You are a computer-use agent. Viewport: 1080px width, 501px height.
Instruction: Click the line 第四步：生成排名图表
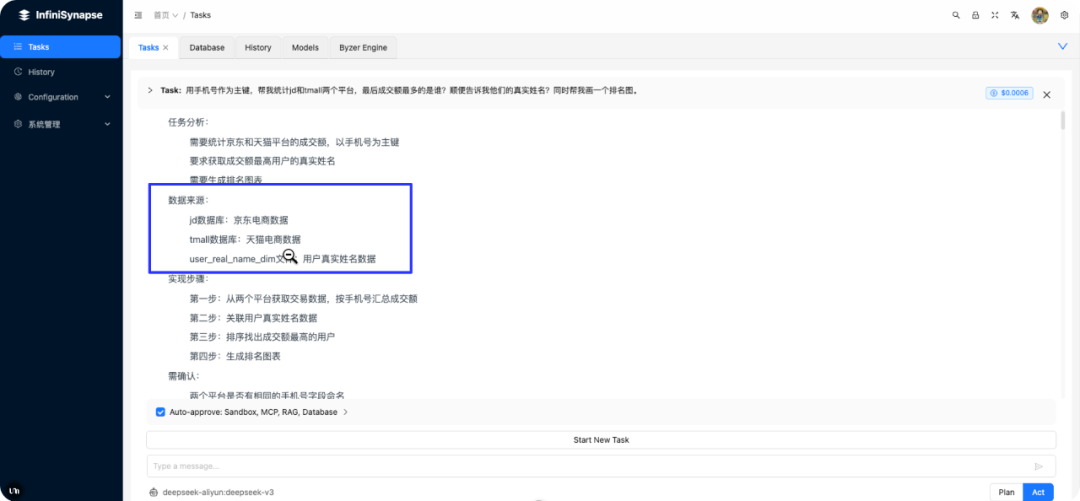pyautogui.click(x=235, y=357)
